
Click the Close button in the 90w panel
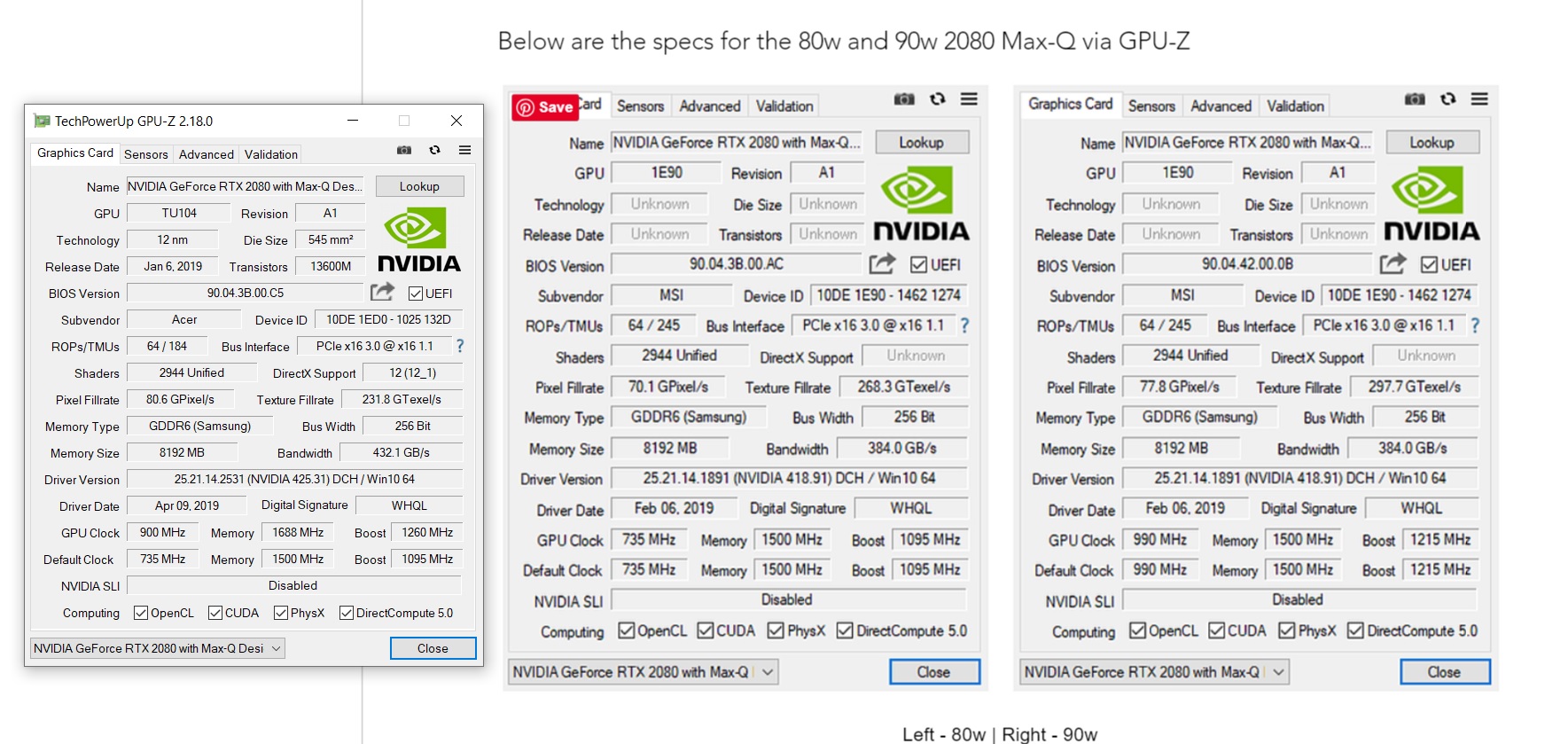[x=1445, y=672]
